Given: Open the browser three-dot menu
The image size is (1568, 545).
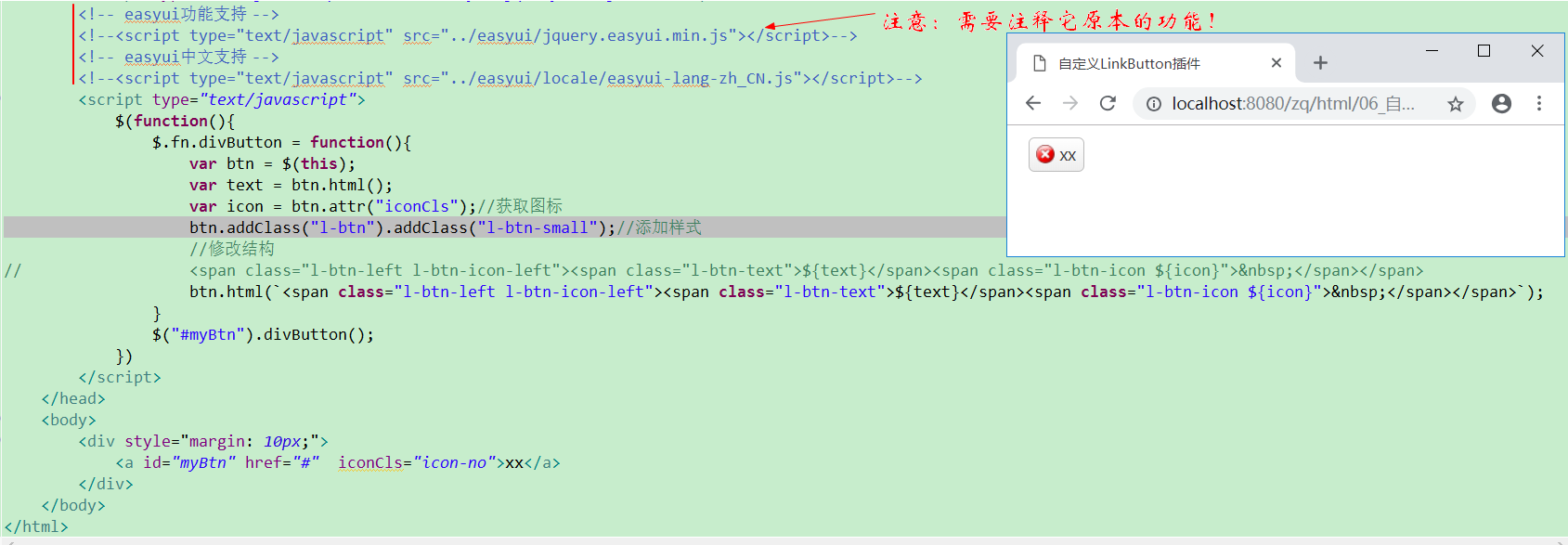Looking at the screenshot, I should click(1539, 104).
